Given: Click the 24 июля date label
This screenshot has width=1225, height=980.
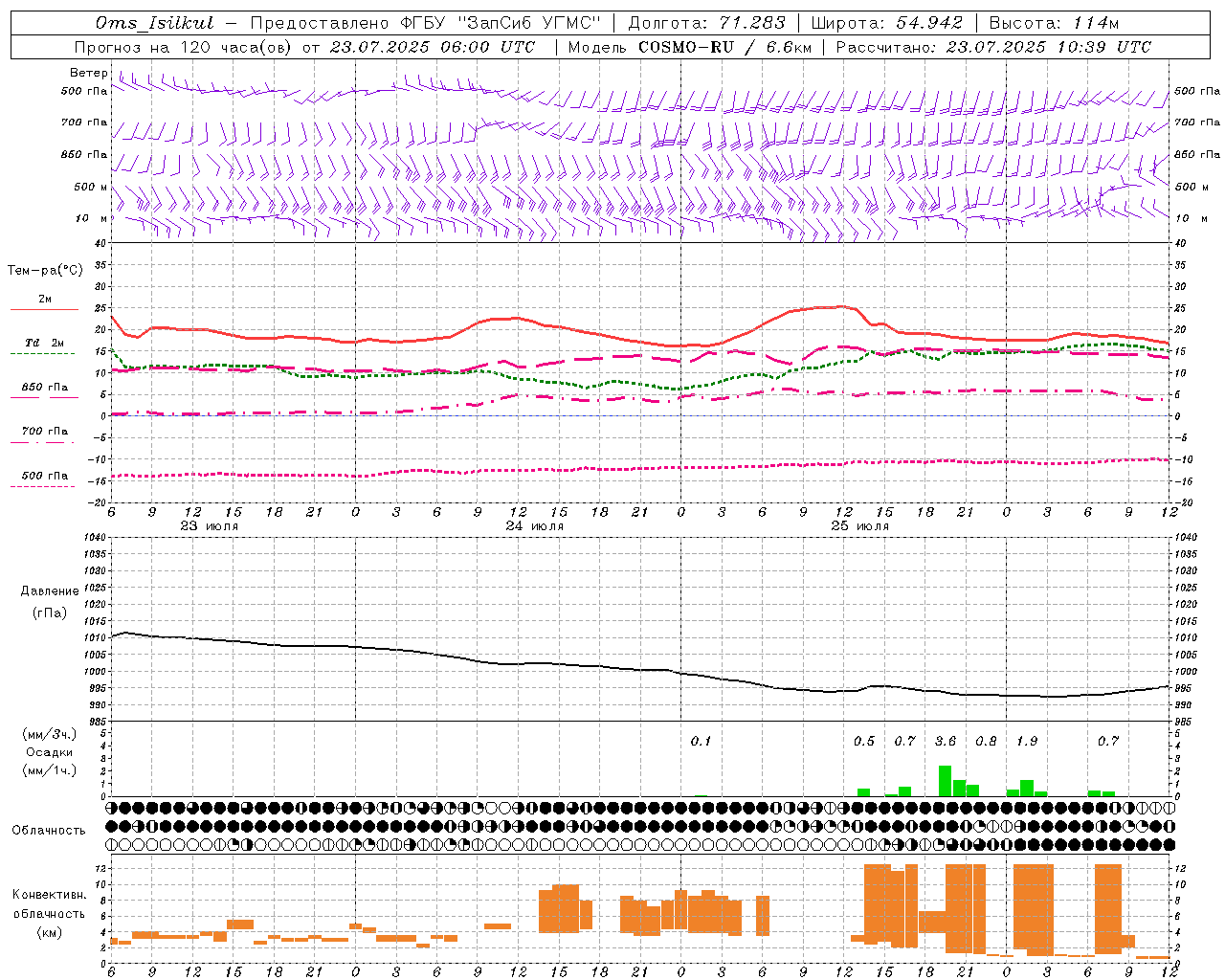Looking at the screenshot, I should 534,526.
